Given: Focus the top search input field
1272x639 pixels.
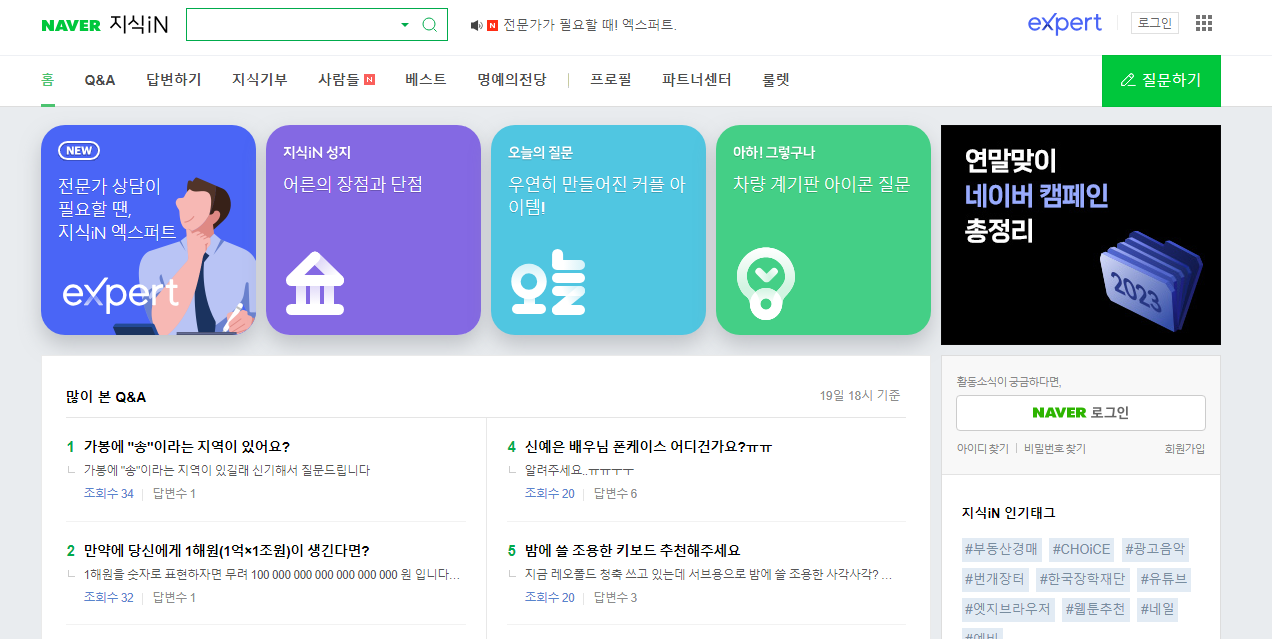Looking at the screenshot, I should 292,25.
